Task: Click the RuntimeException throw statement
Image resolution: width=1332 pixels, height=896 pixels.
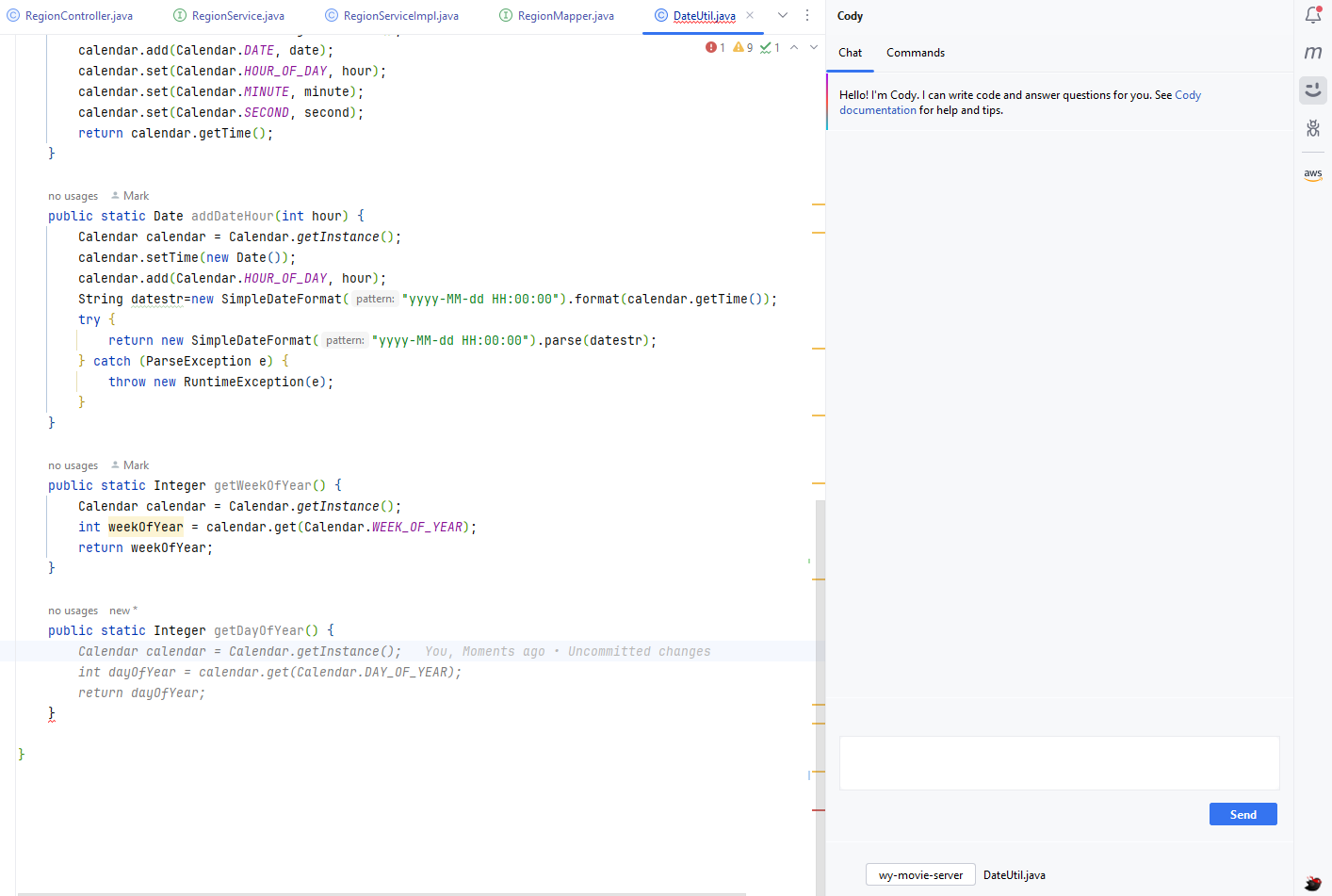Action: [220, 382]
